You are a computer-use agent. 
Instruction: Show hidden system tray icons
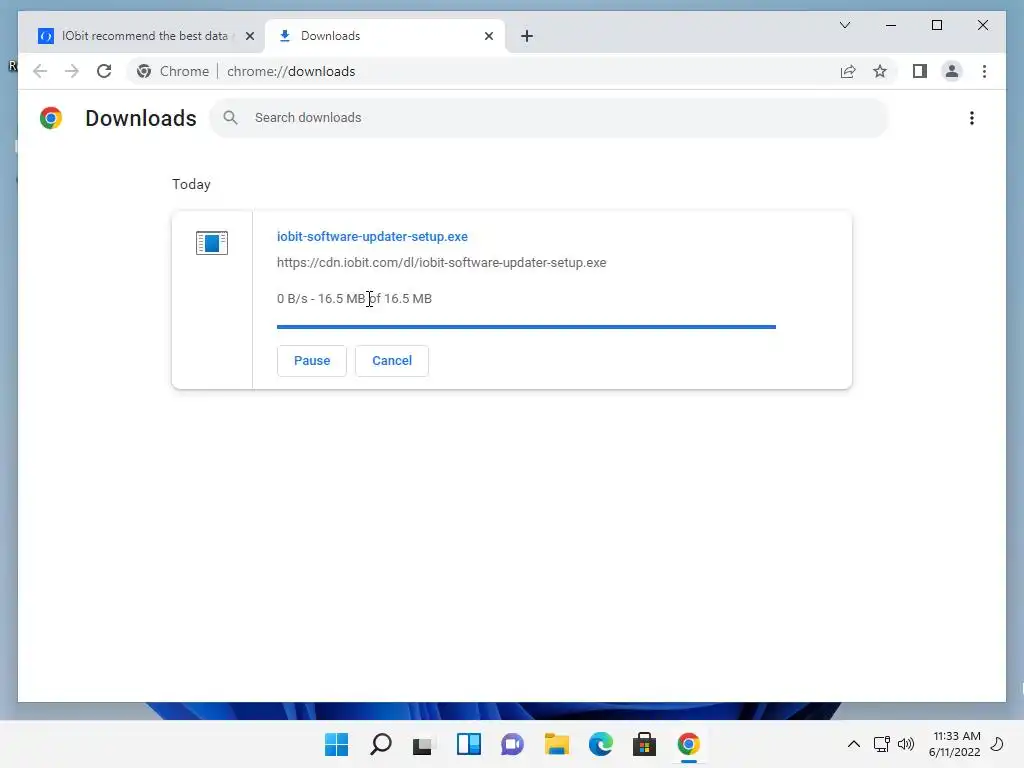tap(854, 744)
